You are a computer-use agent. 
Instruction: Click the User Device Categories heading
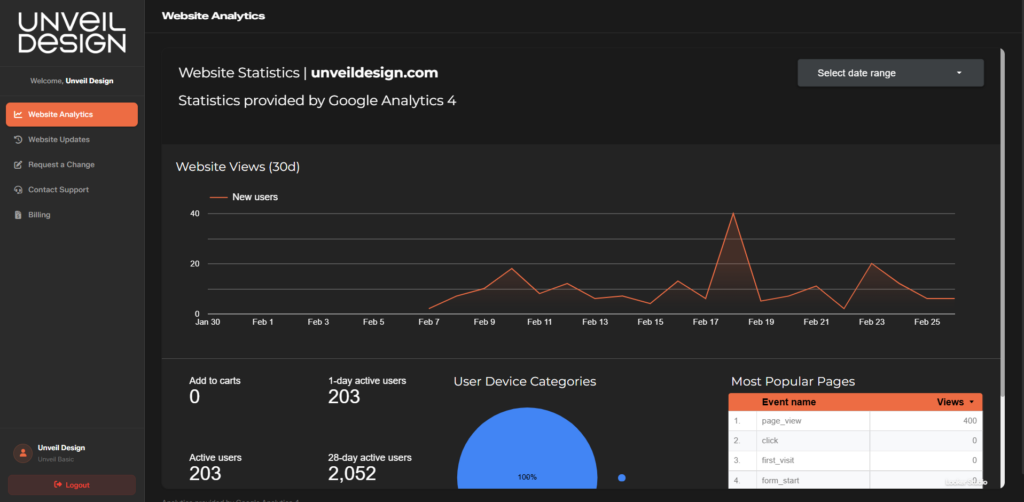[525, 382]
